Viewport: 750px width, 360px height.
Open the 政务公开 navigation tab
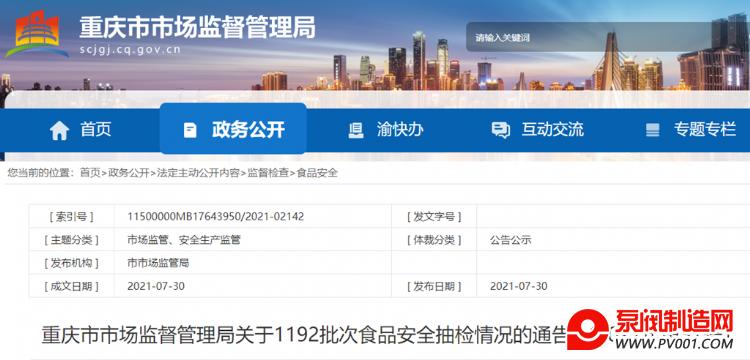pos(233,129)
